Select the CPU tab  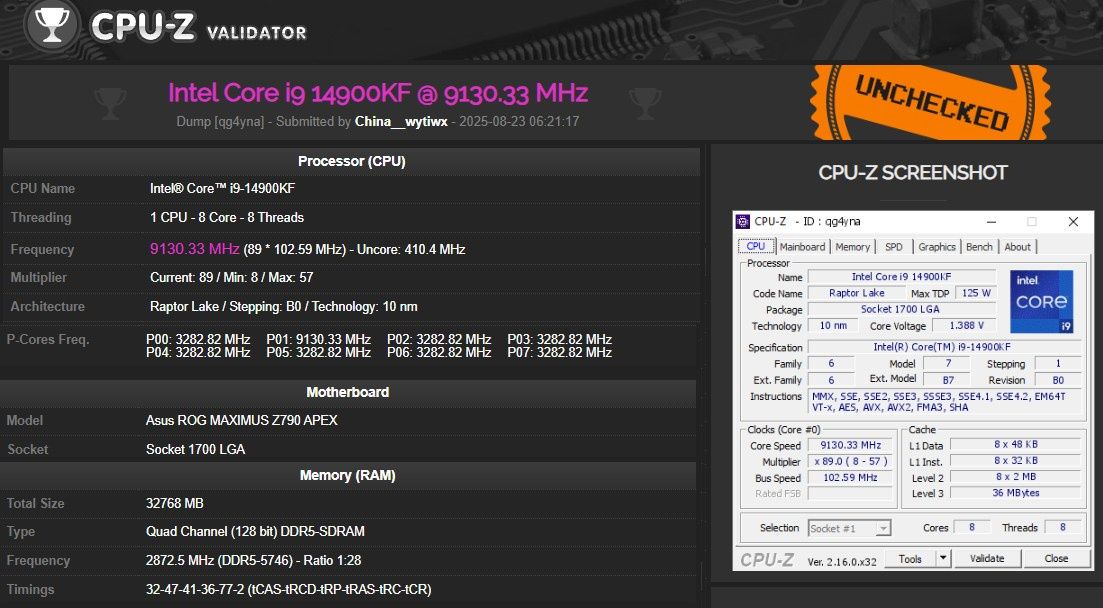coord(755,246)
